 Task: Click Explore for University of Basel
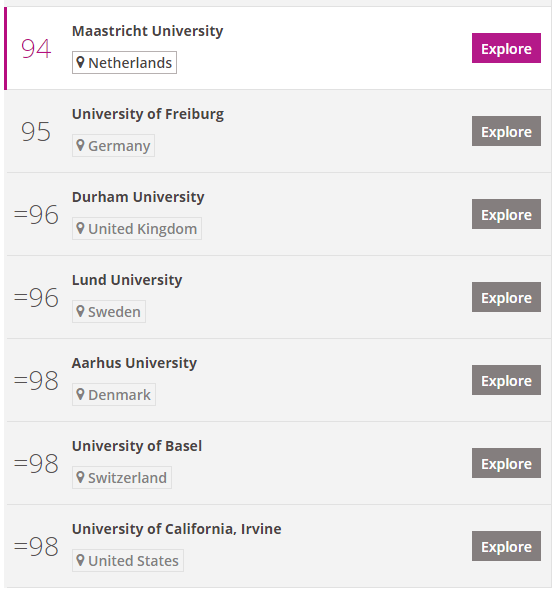tap(506, 463)
